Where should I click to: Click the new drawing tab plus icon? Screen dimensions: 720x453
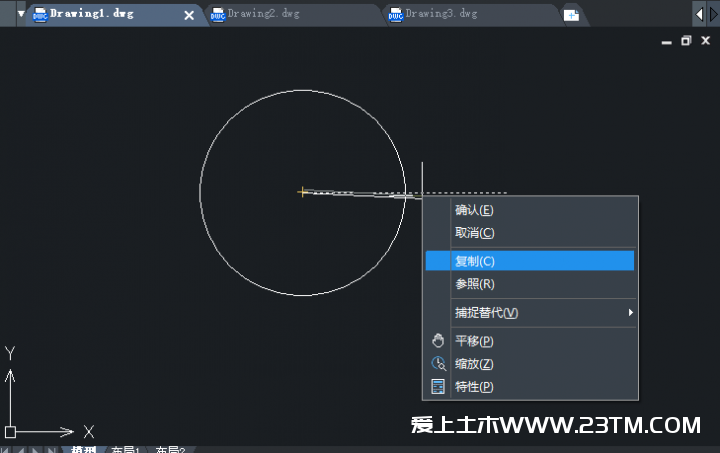tap(571, 15)
